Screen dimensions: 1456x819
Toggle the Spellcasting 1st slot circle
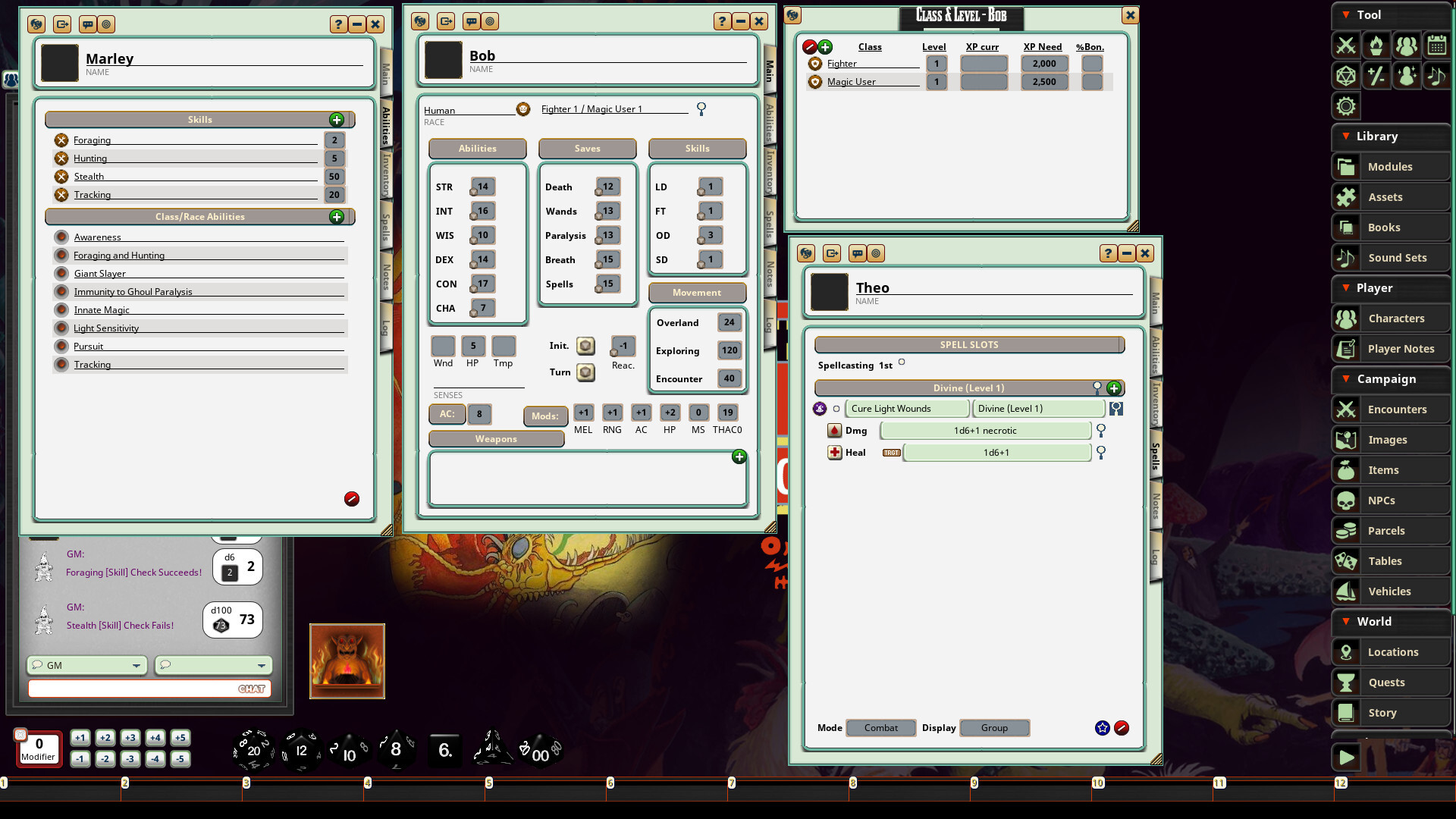(902, 362)
